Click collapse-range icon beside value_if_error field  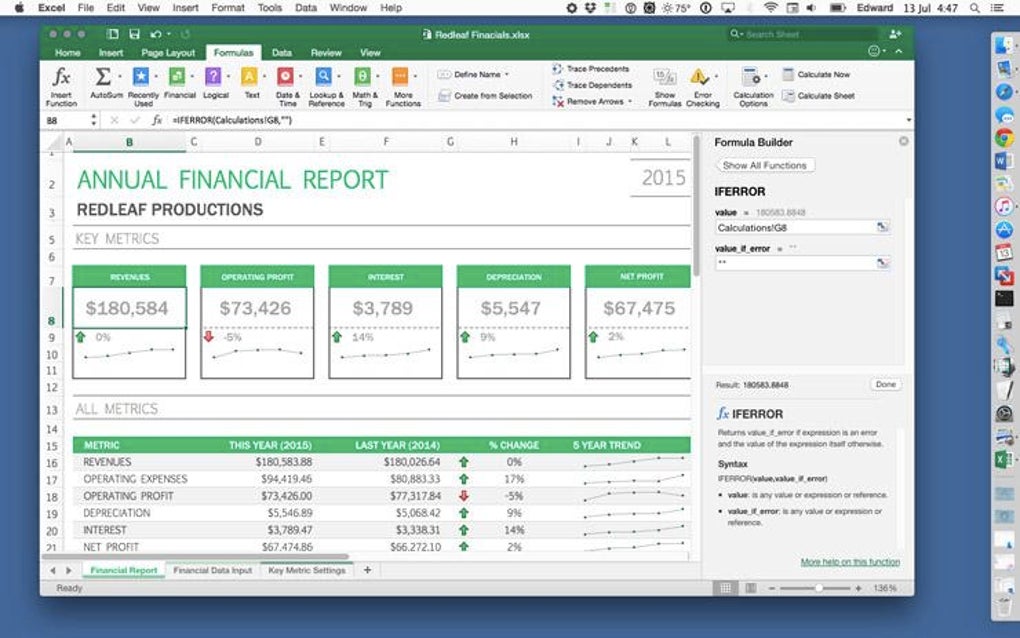pos(882,263)
